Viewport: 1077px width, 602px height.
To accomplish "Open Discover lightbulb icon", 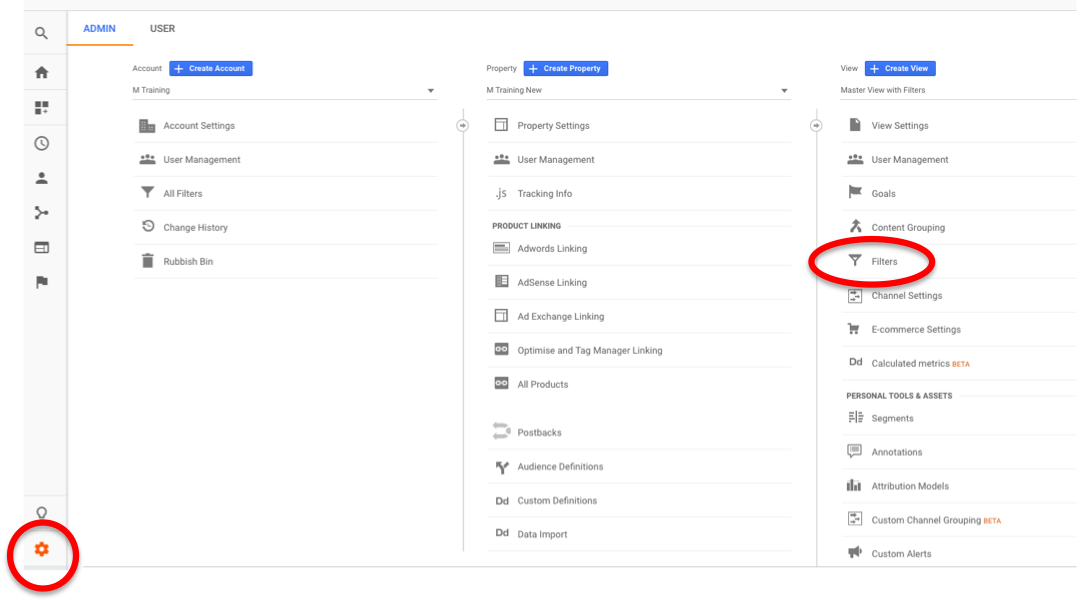I will pos(41,513).
